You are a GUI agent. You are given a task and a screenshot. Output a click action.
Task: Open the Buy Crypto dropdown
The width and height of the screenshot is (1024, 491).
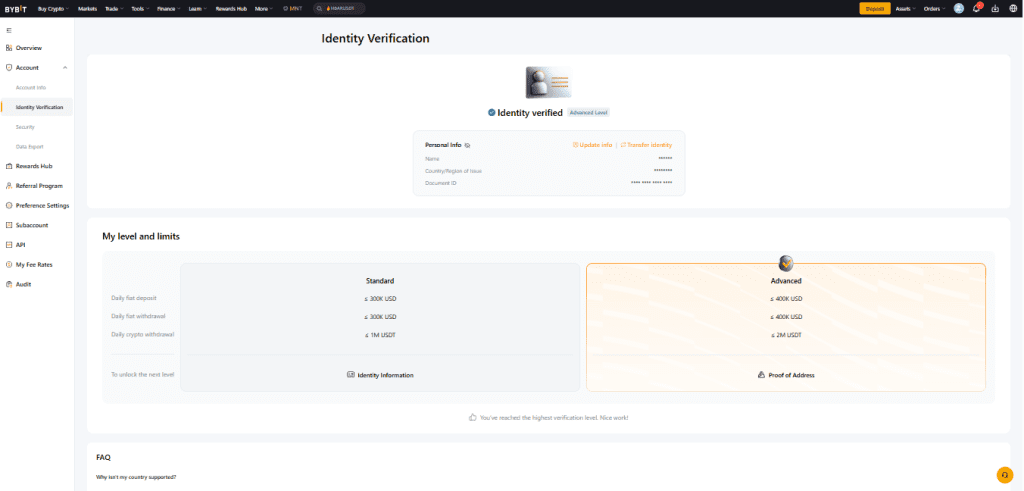pos(54,8)
